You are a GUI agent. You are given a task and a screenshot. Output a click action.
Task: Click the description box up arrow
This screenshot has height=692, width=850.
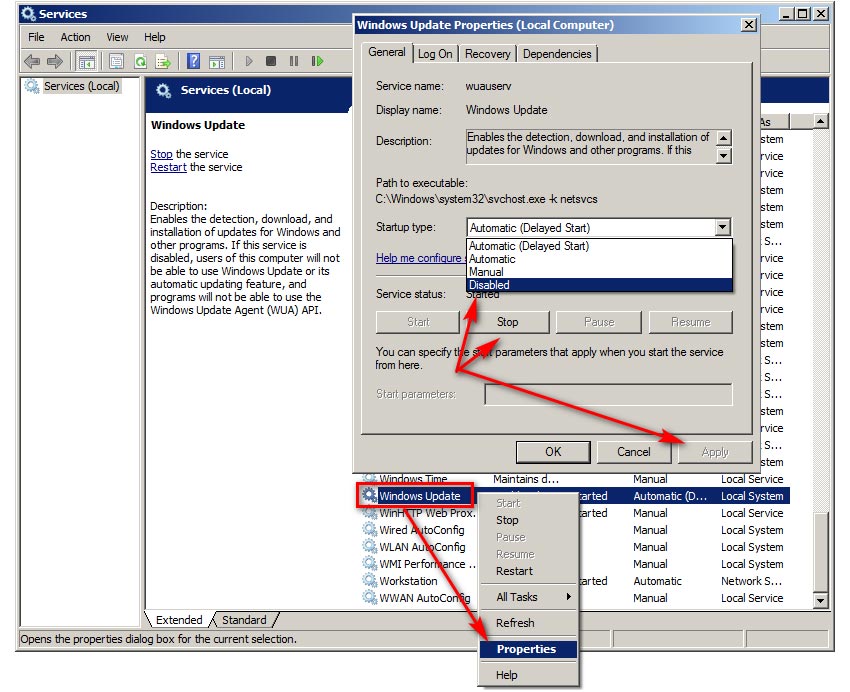coord(723,138)
